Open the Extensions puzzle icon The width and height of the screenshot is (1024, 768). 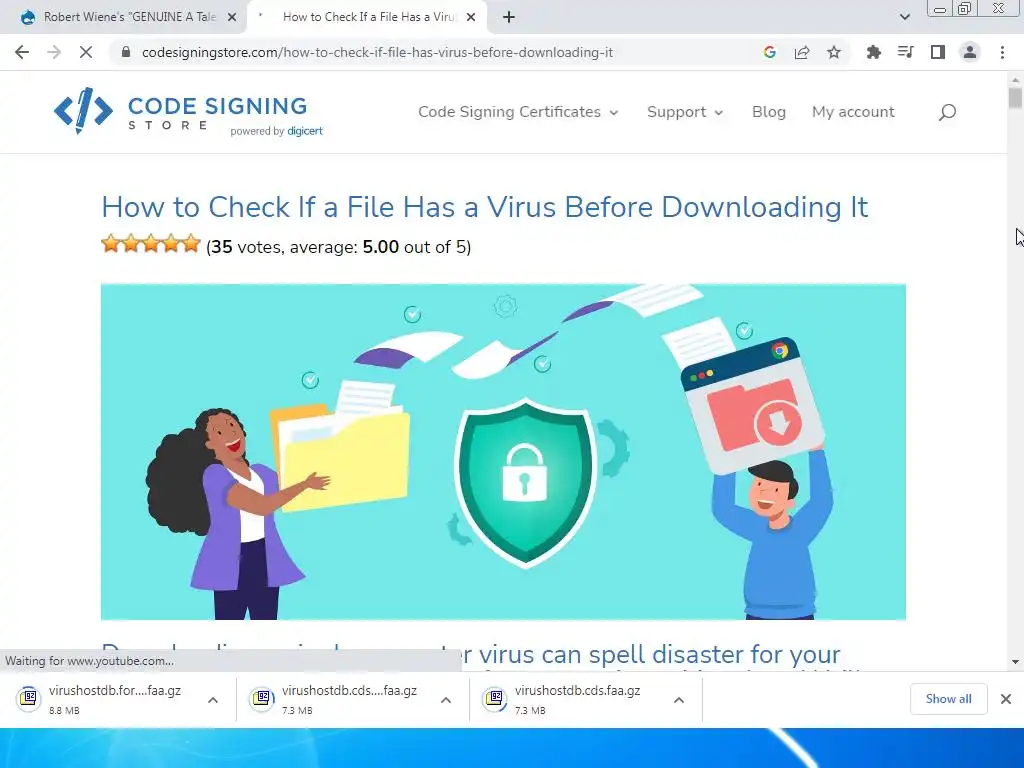point(873,52)
